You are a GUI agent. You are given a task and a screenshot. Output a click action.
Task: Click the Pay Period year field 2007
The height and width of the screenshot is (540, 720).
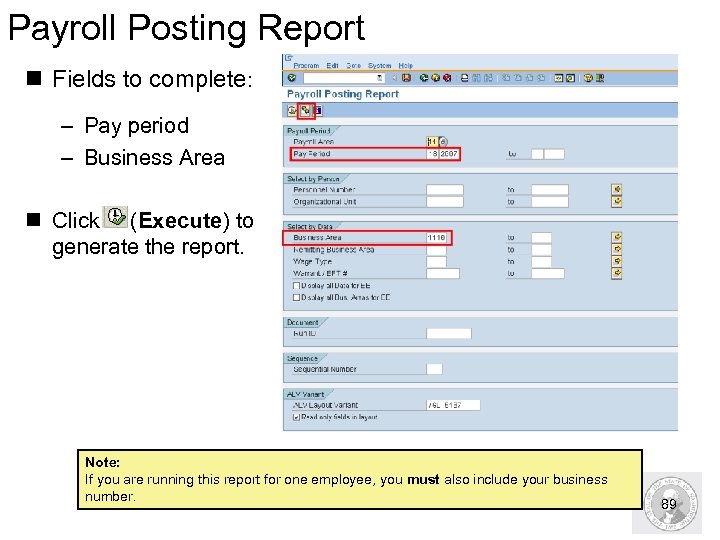pos(449,154)
